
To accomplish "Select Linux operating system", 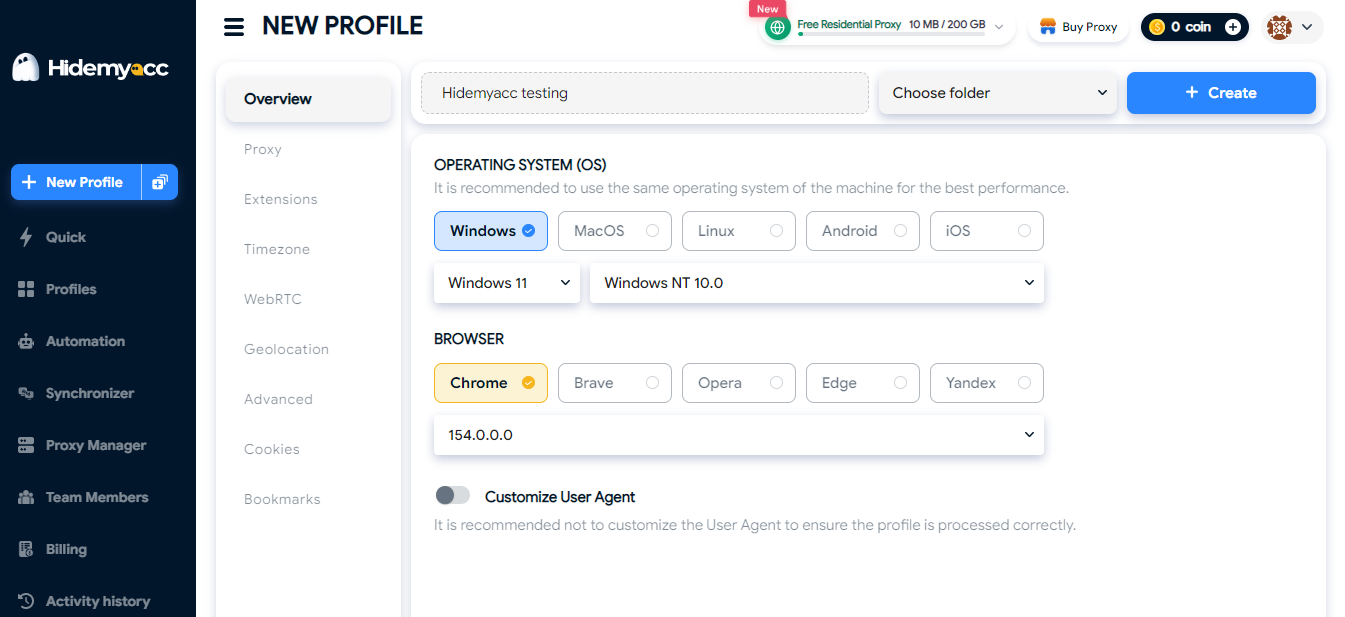I will point(739,231).
